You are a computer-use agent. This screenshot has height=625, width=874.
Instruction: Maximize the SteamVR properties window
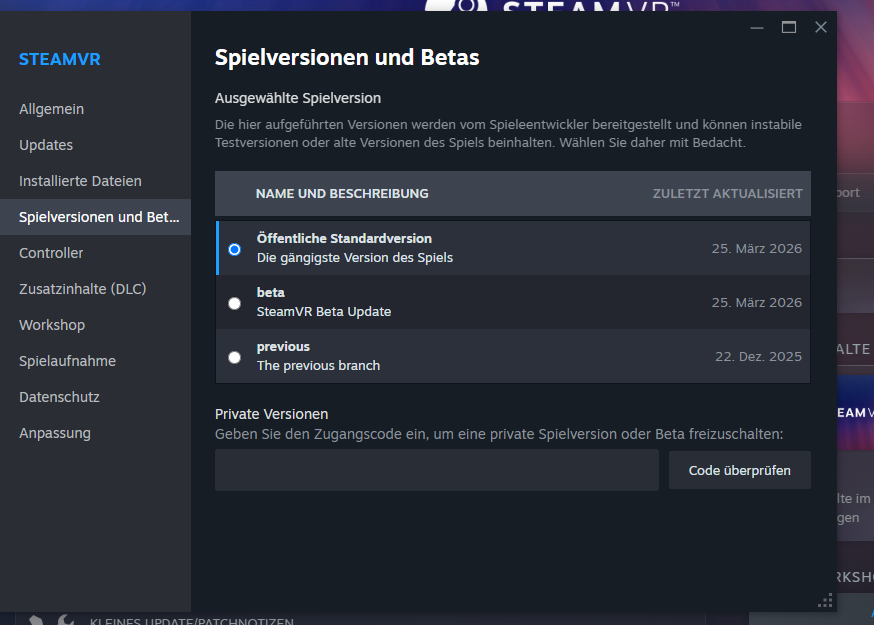point(789,27)
